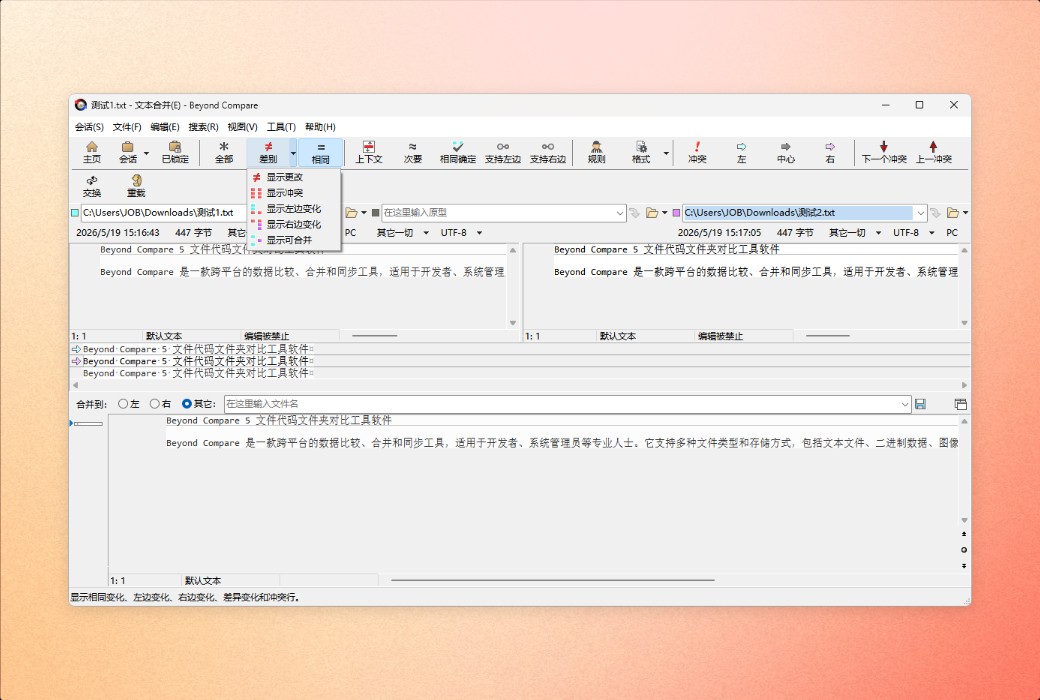
Task: Expand right pane UTF-8 encoding dropdown
Action: tap(931, 233)
